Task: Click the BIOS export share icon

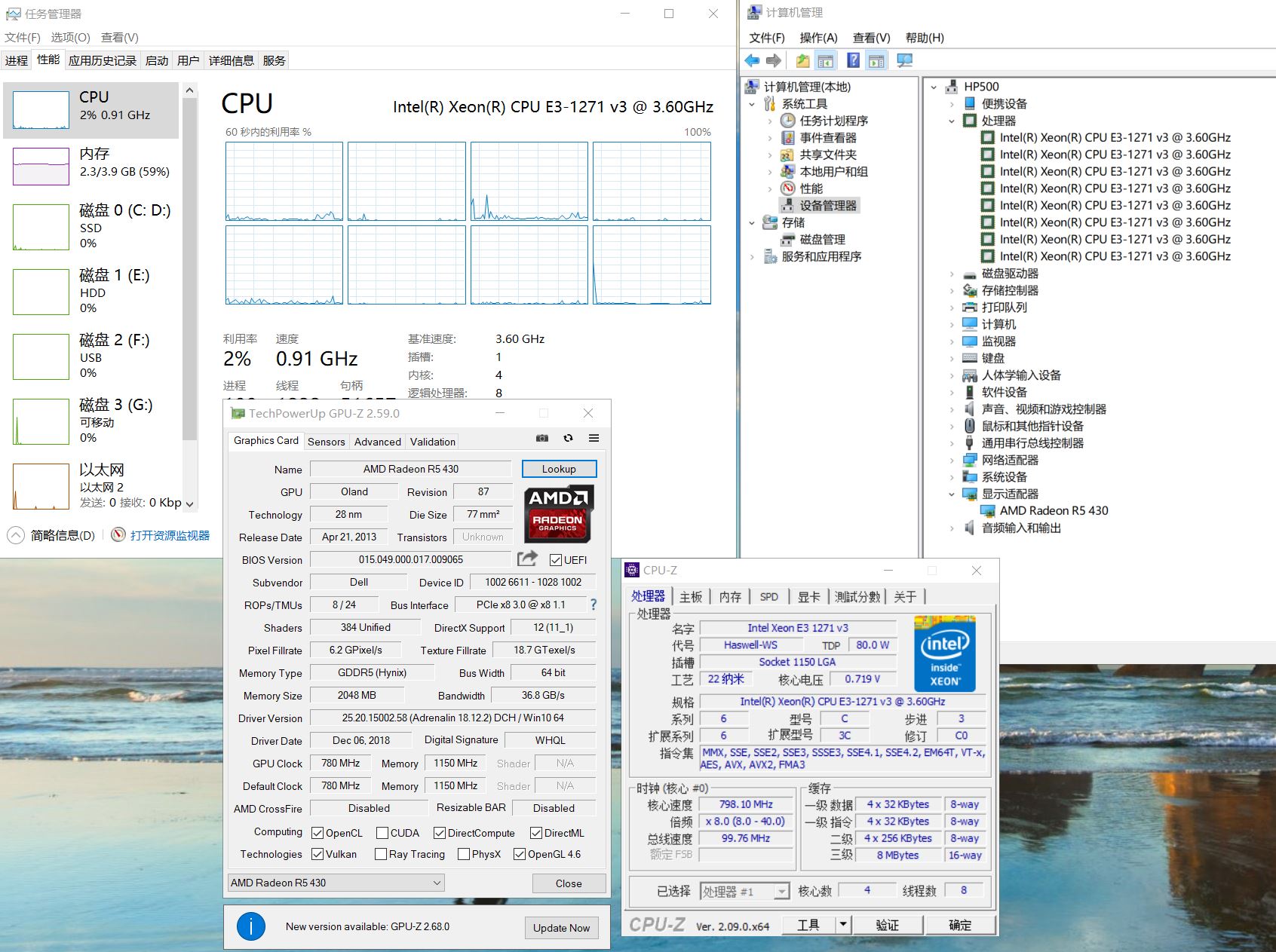Action: point(528,559)
